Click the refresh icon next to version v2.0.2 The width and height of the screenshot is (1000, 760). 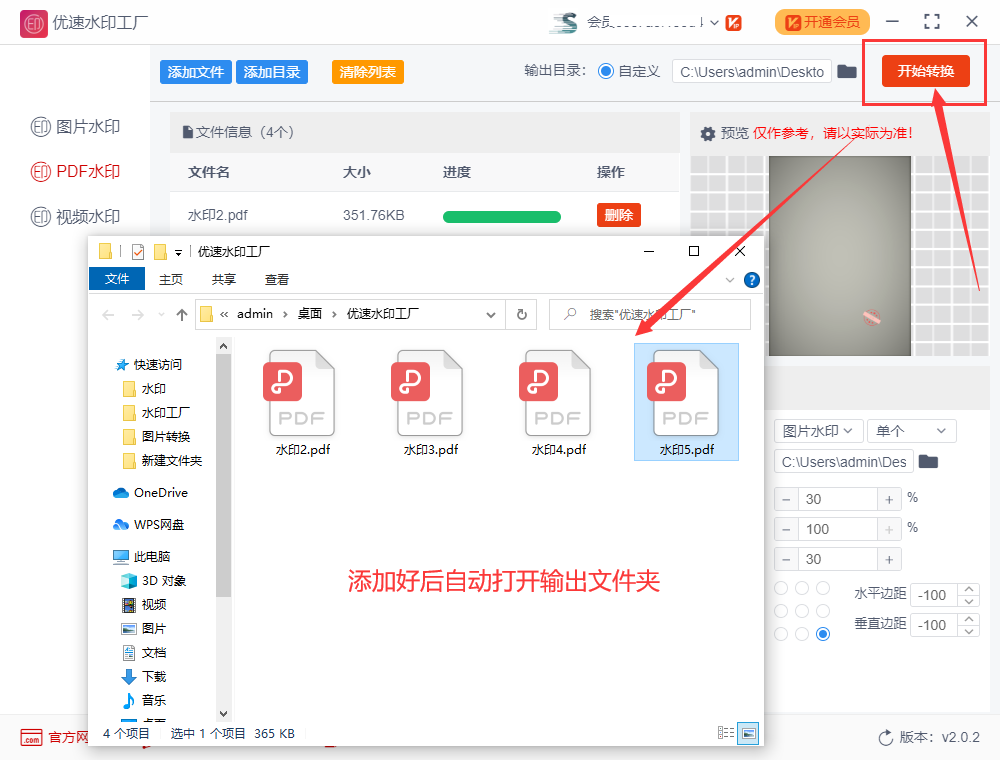click(x=884, y=737)
